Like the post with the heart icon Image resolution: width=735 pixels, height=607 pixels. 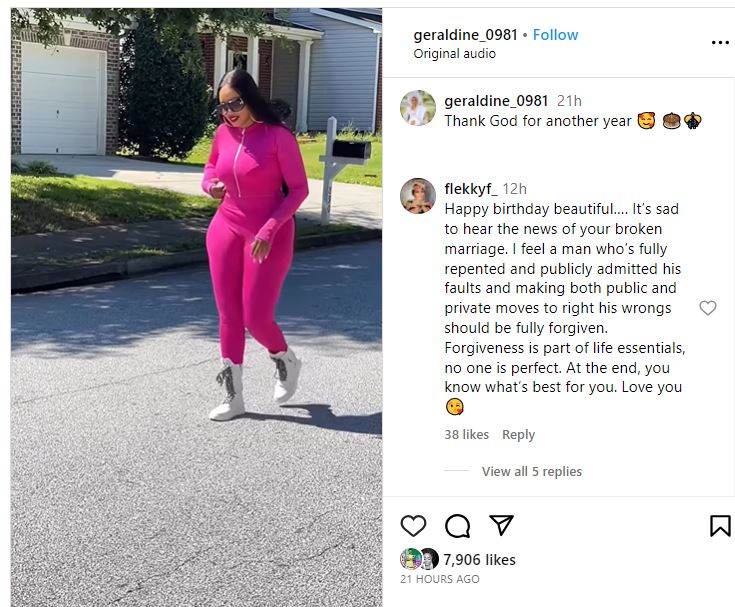click(x=413, y=525)
